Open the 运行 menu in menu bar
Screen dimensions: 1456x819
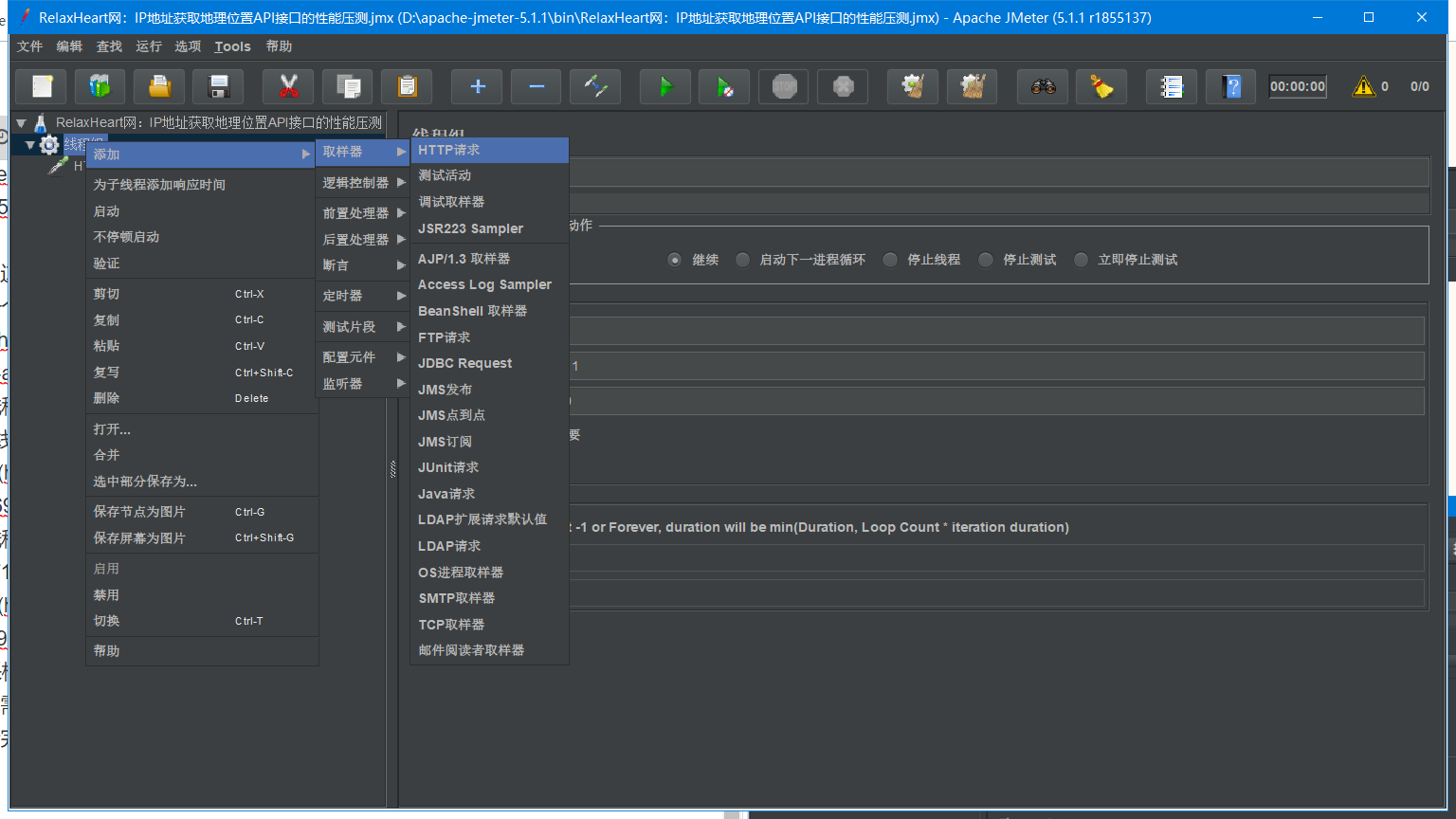pyautogui.click(x=149, y=46)
